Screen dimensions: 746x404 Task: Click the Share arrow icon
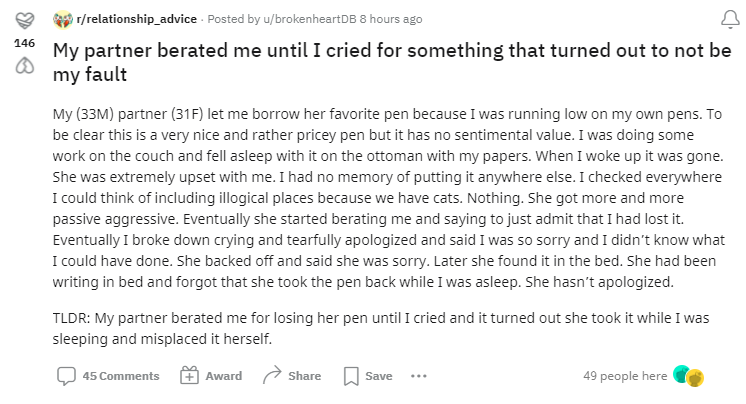click(x=270, y=376)
